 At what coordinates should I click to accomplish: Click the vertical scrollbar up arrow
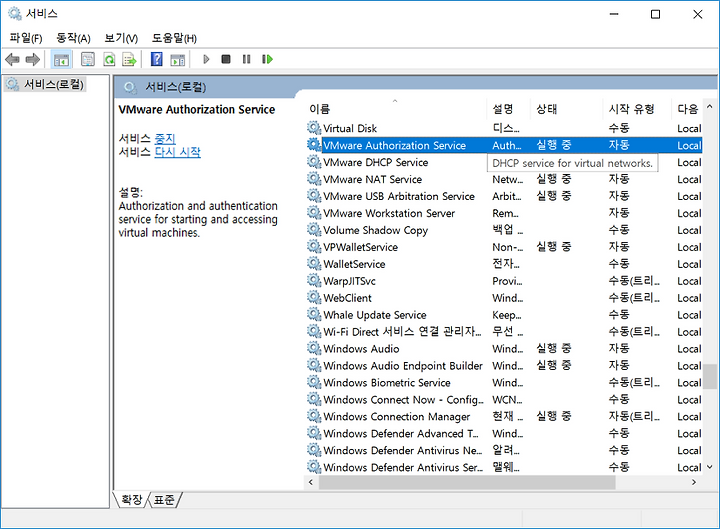[709, 107]
